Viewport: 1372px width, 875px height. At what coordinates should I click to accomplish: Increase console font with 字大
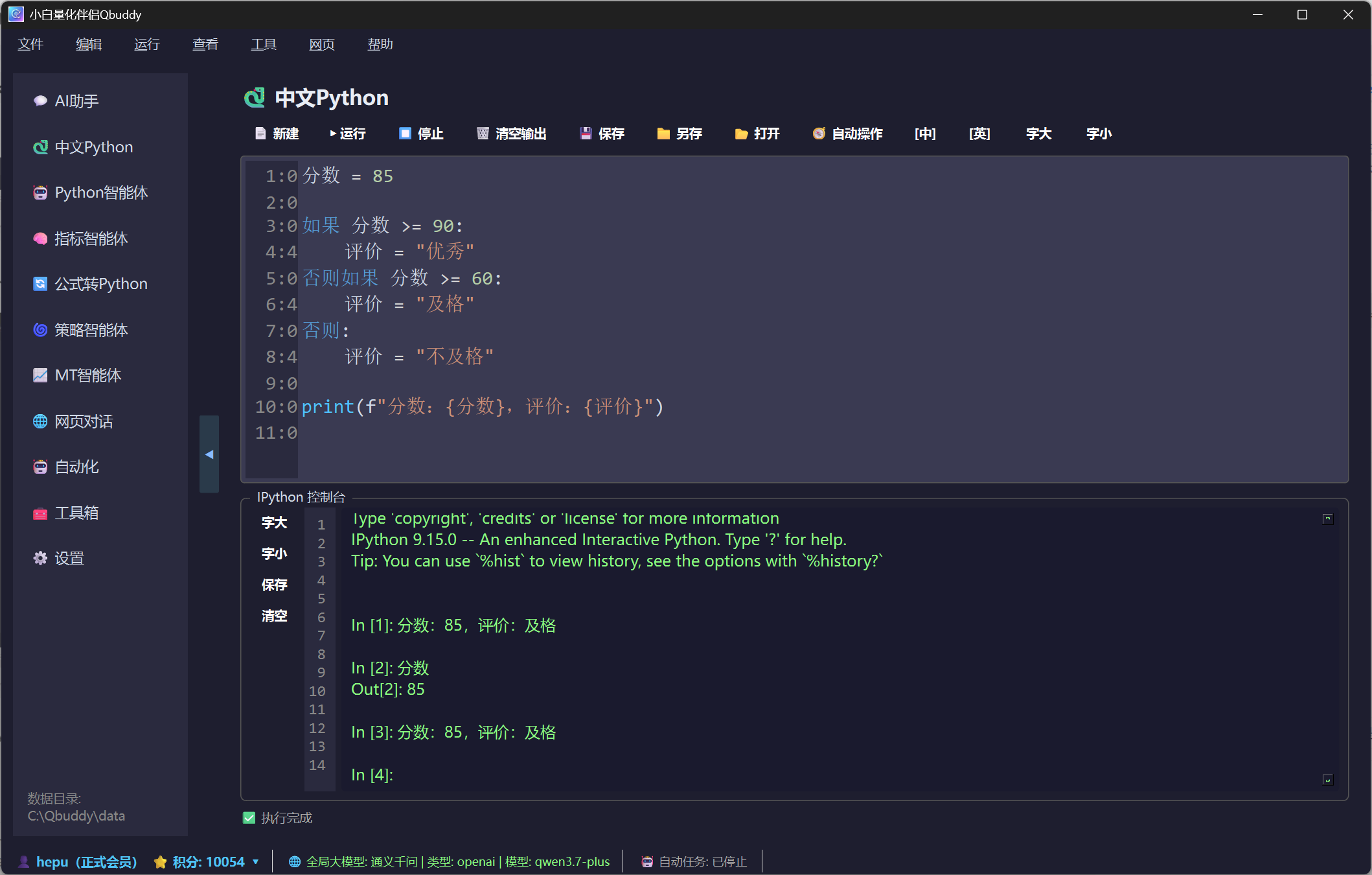click(275, 522)
